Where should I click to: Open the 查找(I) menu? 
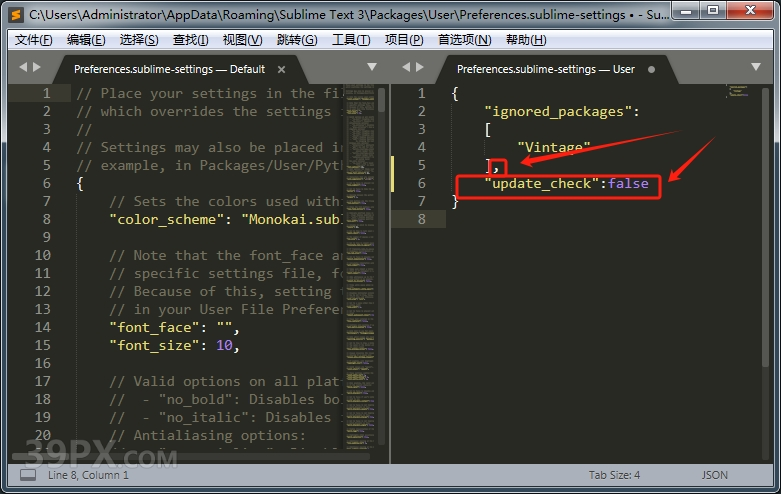[x=190, y=40]
